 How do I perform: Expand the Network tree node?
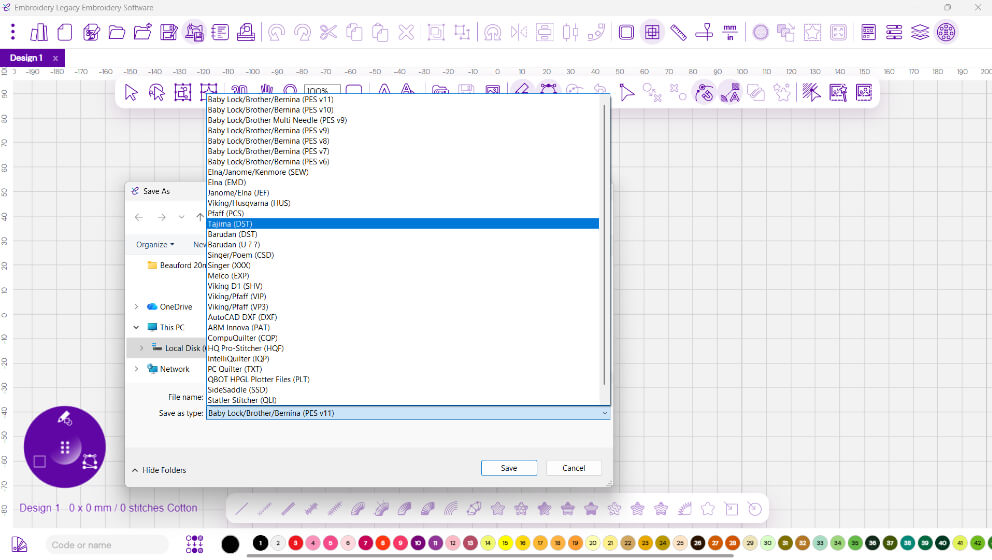pos(137,368)
